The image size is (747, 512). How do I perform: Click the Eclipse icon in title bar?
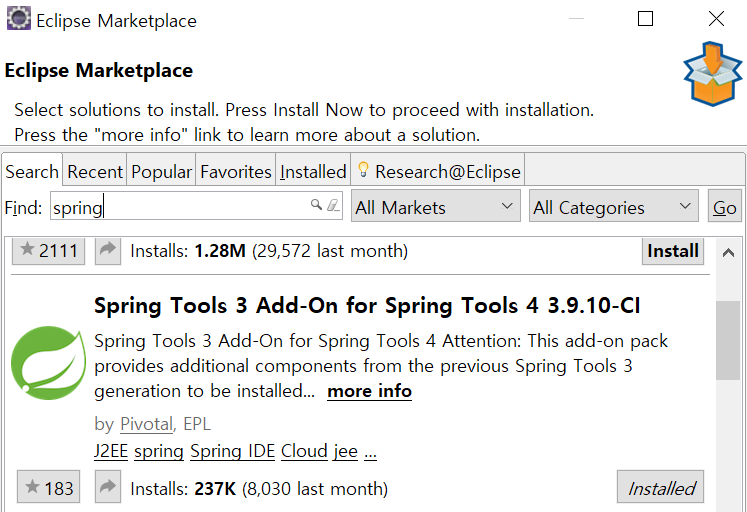pos(19,19)
